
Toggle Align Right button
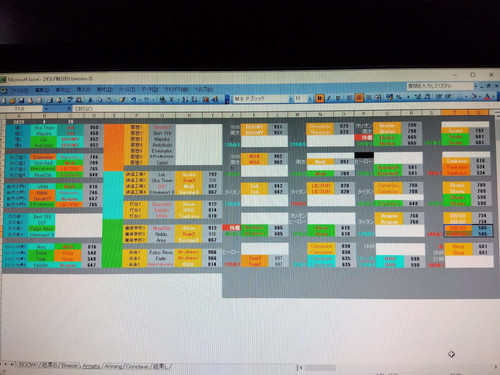pos(368,98)
